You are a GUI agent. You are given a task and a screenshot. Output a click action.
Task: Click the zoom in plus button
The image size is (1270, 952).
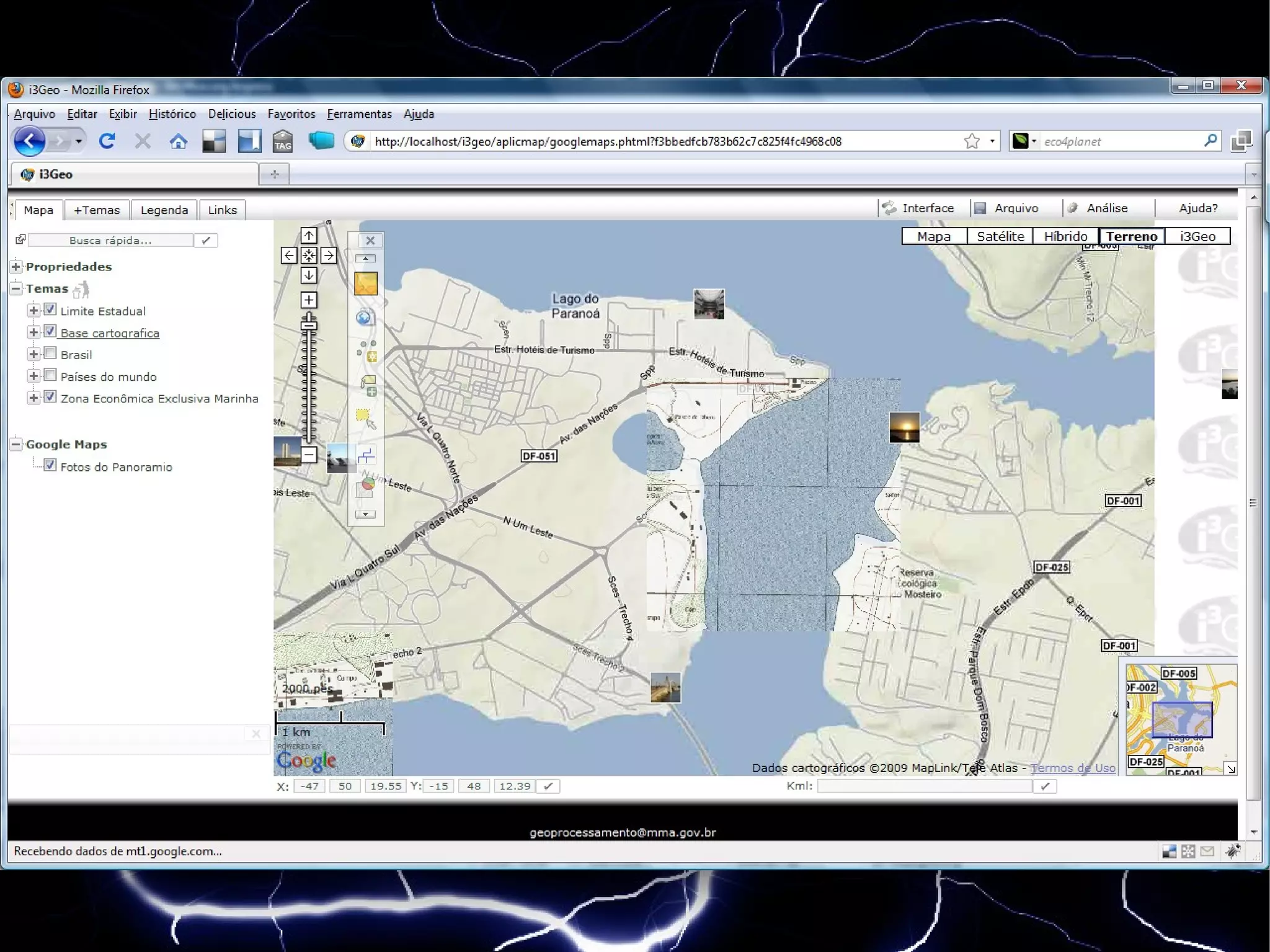click(309, 300)
